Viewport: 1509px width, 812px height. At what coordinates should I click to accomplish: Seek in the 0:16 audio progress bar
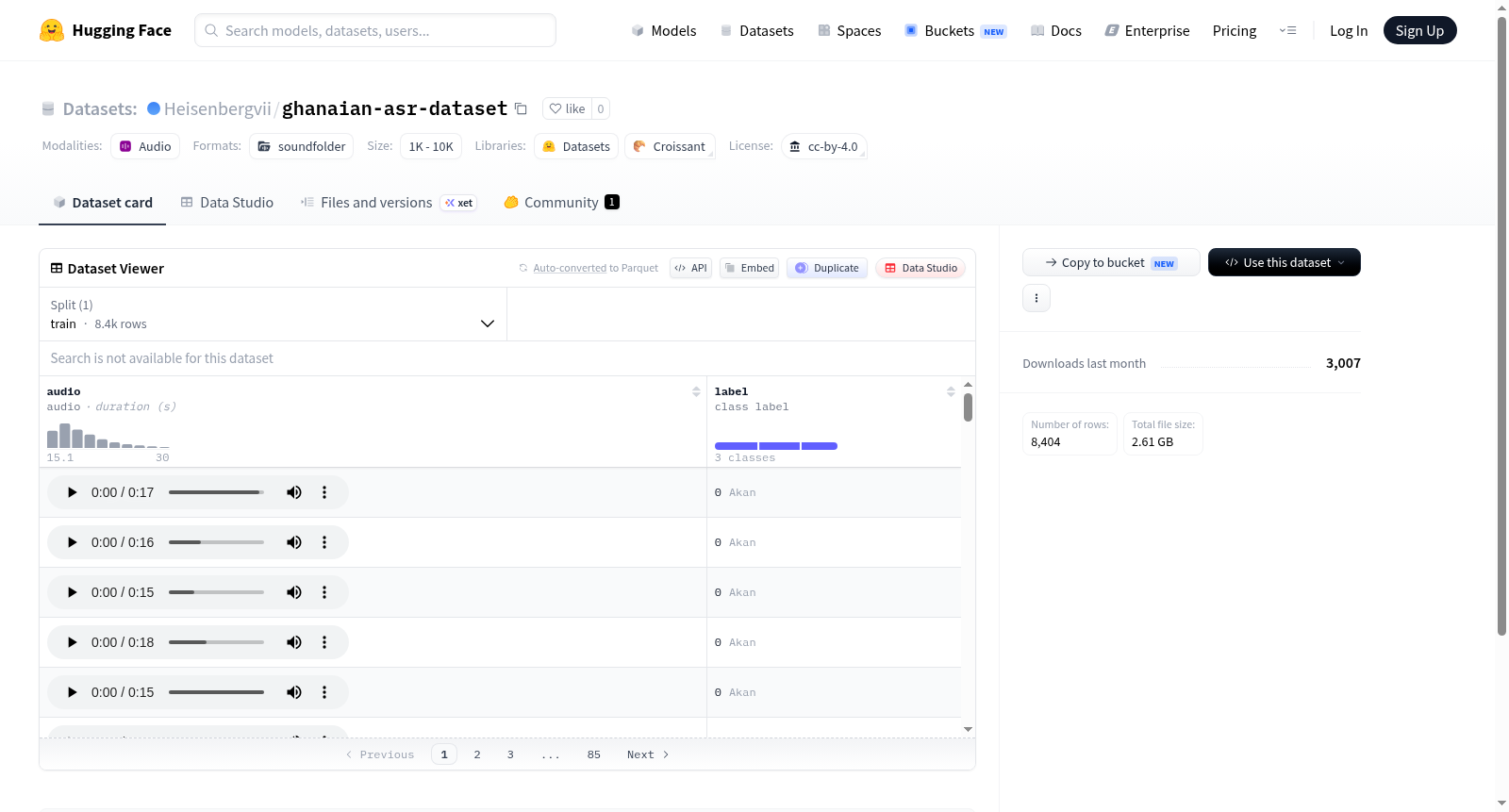(216, 542)
